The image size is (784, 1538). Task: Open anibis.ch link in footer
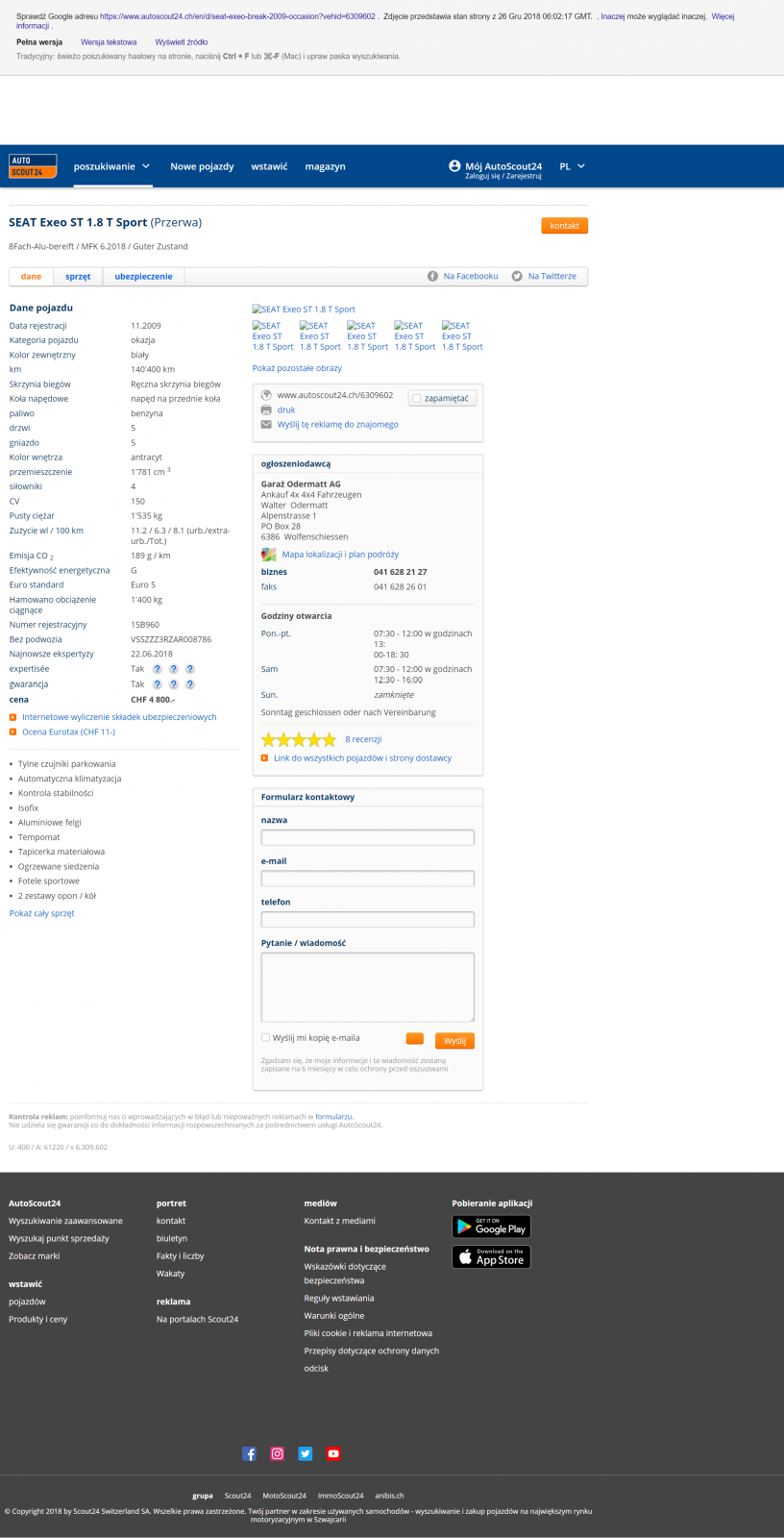pos(389,1496)
